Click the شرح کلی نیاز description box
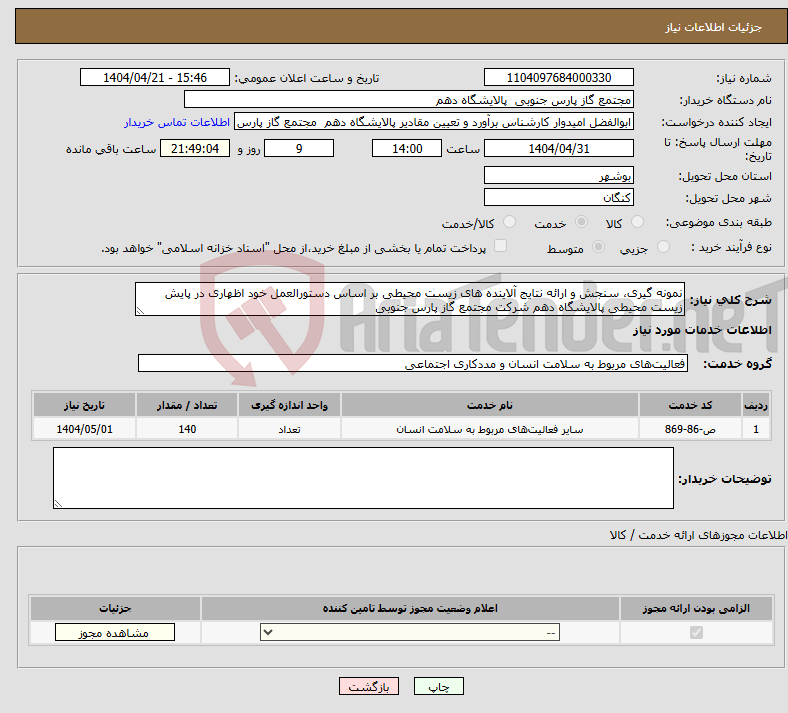 (410, 299)
